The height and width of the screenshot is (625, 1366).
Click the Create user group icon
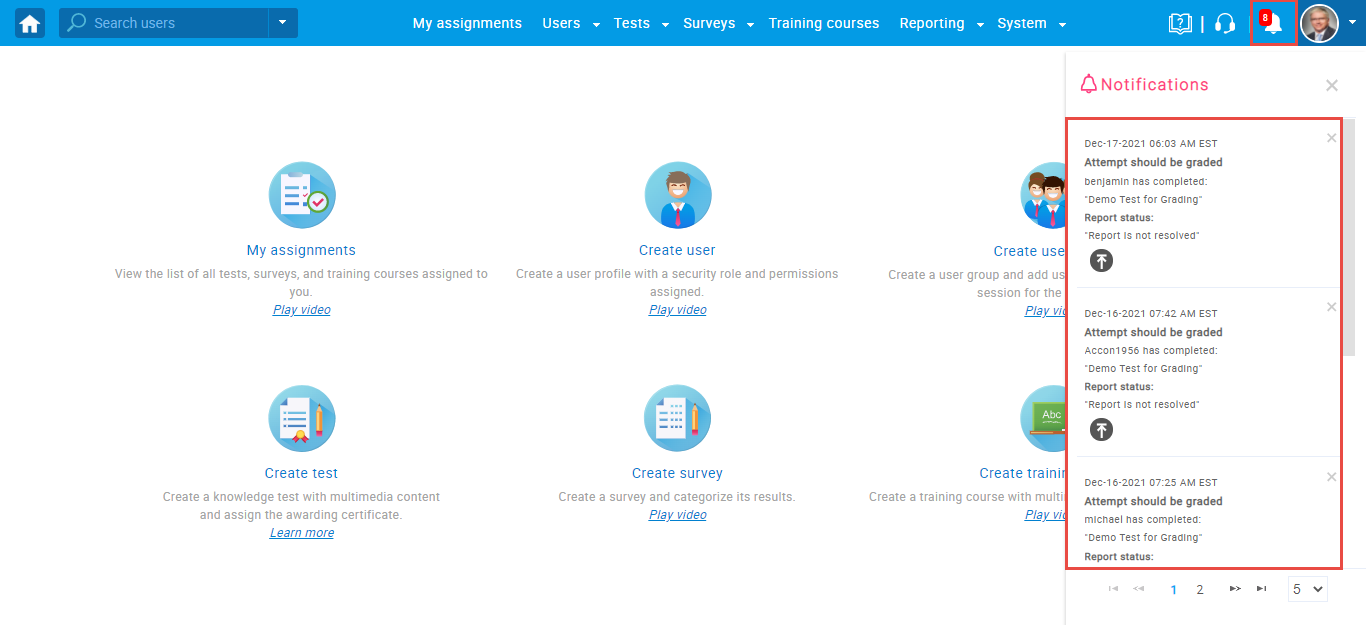click(1043, 195)
